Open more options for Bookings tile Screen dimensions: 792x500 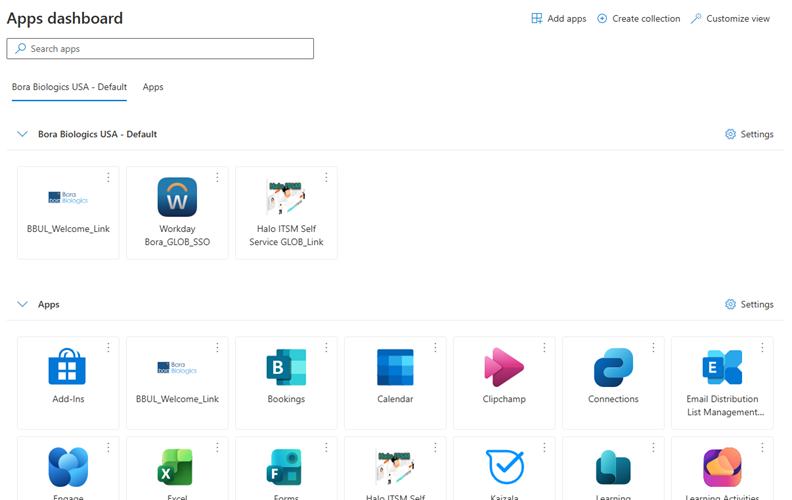coord(326,347)
